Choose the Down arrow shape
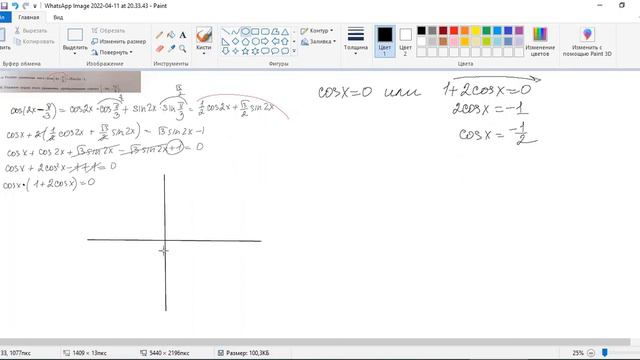Screen dimensions: 640x360 tap(226, 51)
